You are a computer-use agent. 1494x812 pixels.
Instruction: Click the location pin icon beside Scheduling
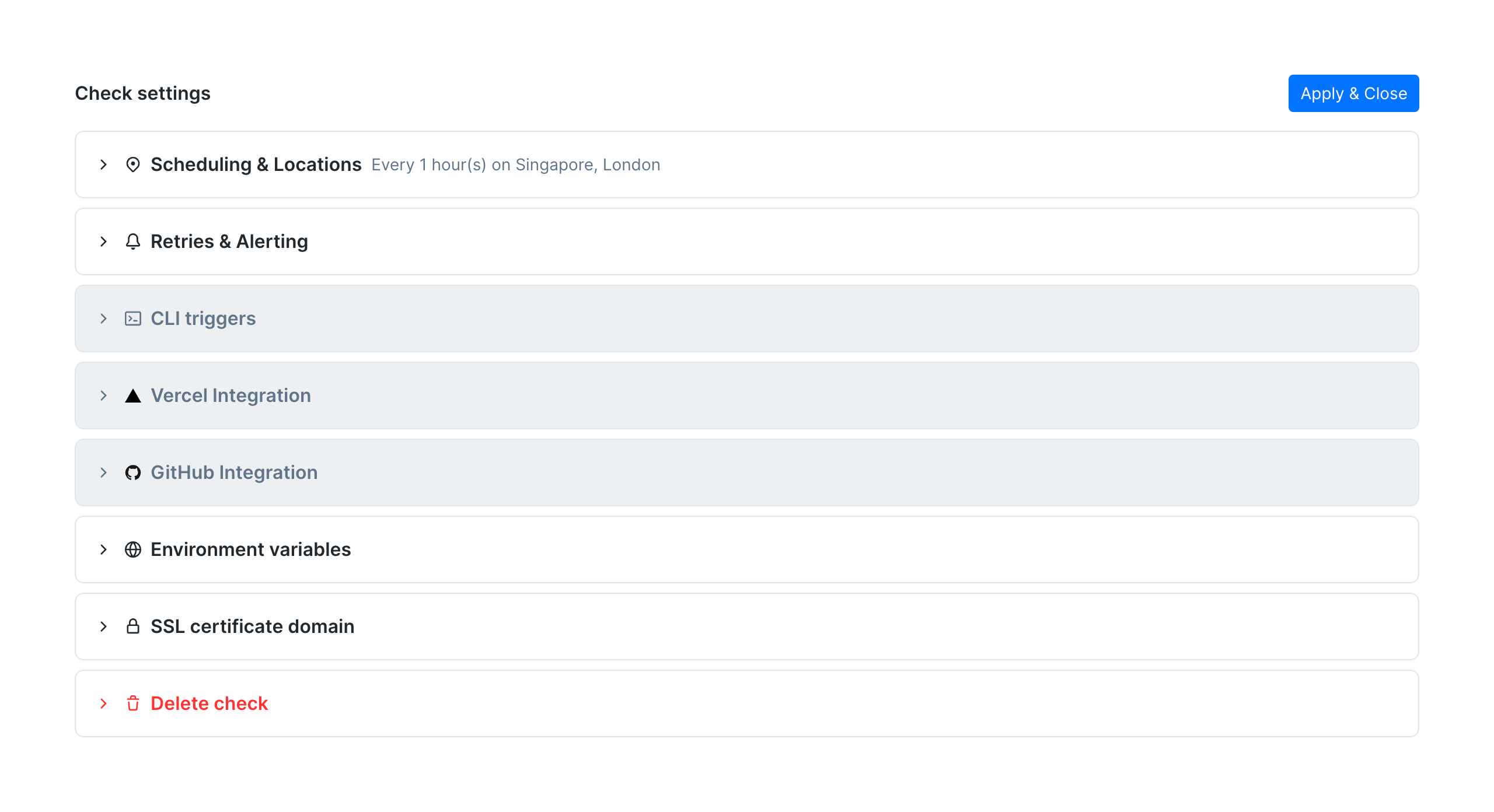pyautogui.click(x=133, y=164)
